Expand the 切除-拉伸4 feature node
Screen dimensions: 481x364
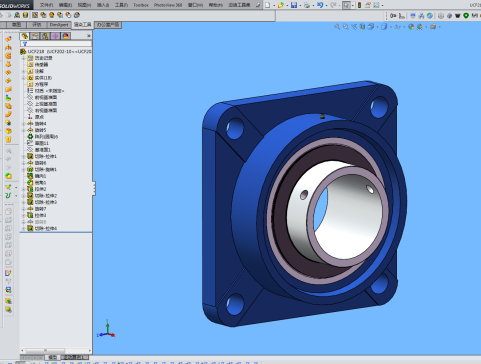[x=23, y=229]
